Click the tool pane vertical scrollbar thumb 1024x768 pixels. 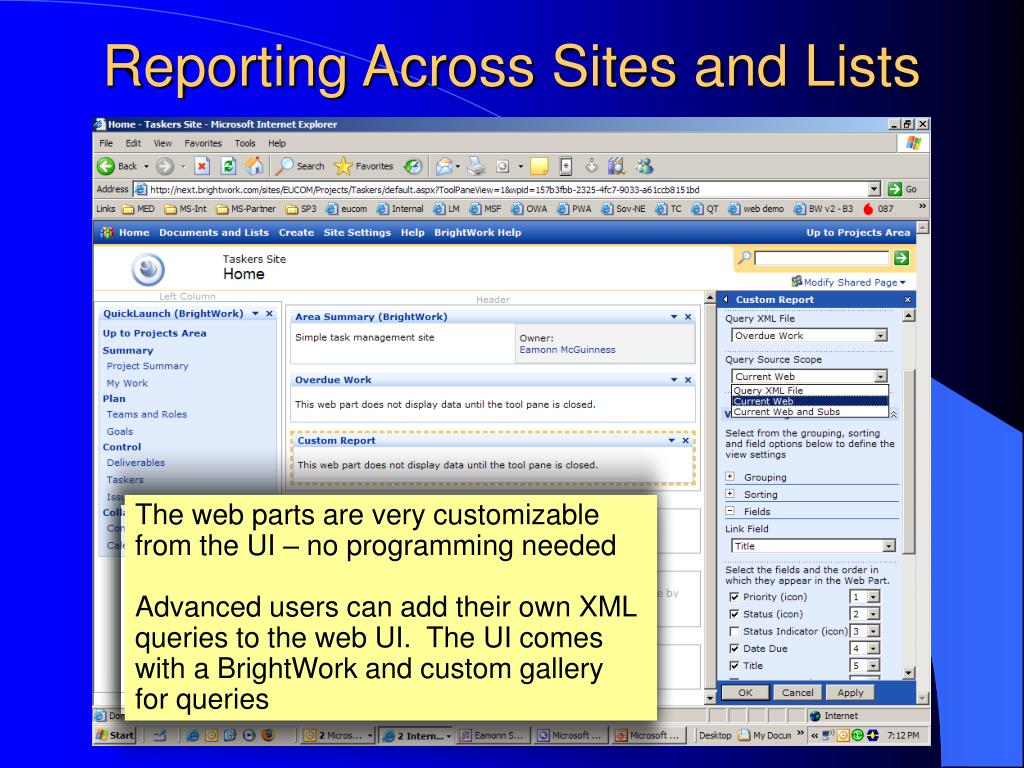coord(908,460)
